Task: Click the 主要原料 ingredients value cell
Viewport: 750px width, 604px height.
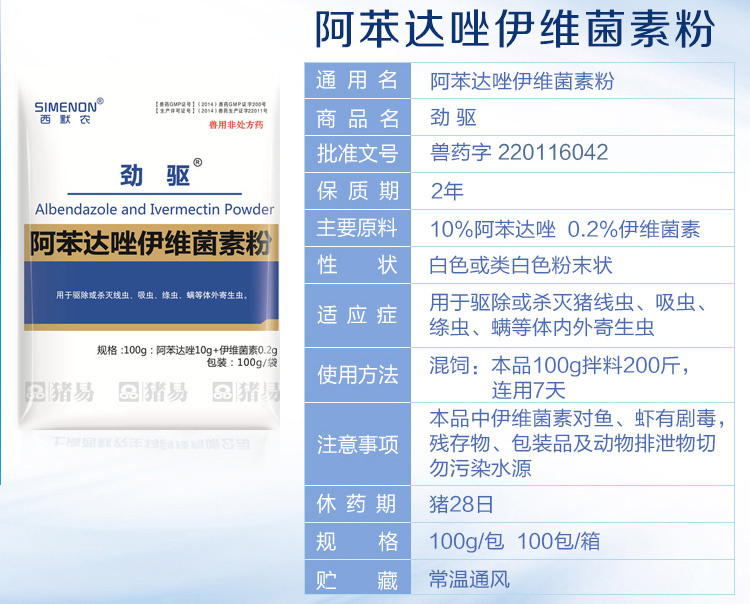Action: [565, 228]
